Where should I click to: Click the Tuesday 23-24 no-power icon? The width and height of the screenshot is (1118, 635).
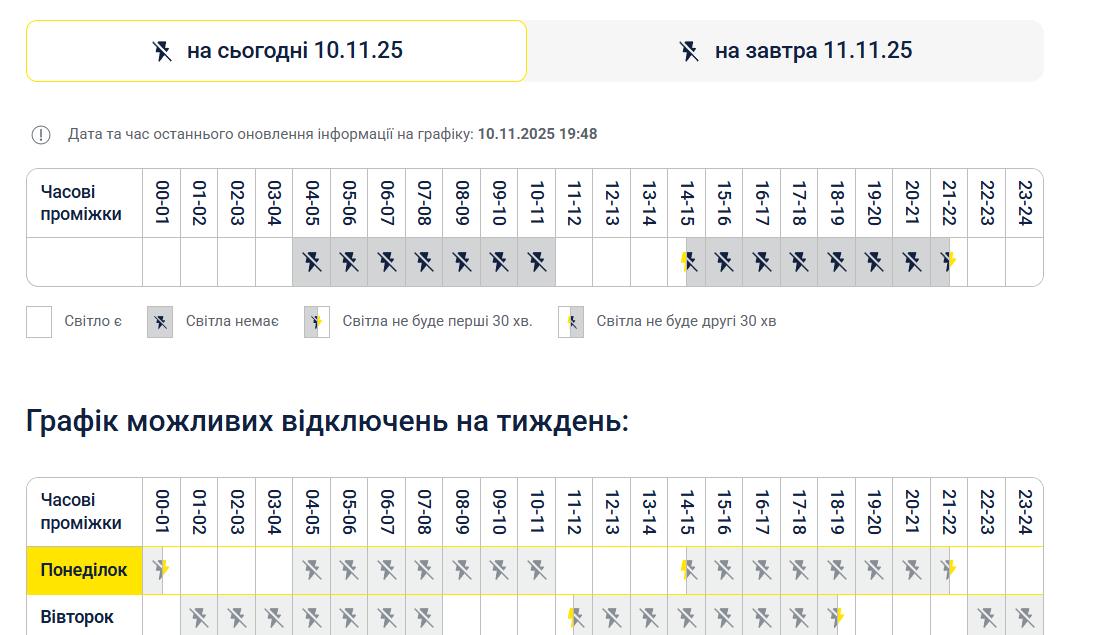(1025, 617)
